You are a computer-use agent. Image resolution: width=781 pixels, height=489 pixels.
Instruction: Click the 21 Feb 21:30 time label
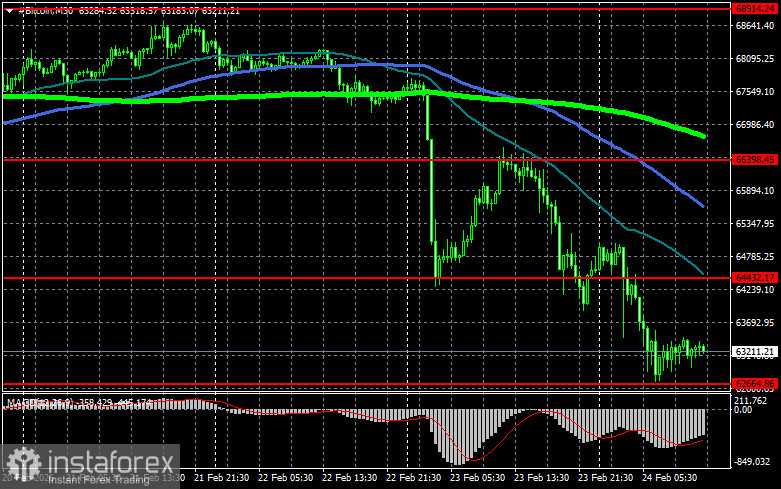[221, 478]
